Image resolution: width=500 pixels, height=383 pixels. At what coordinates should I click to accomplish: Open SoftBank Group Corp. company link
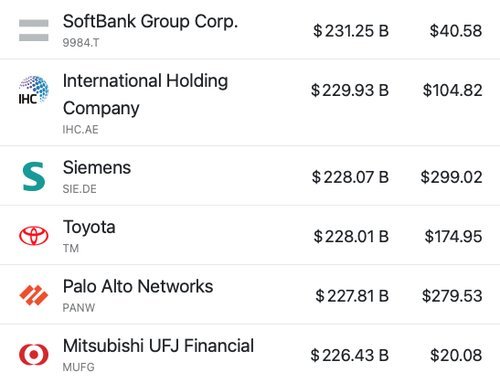150,22
